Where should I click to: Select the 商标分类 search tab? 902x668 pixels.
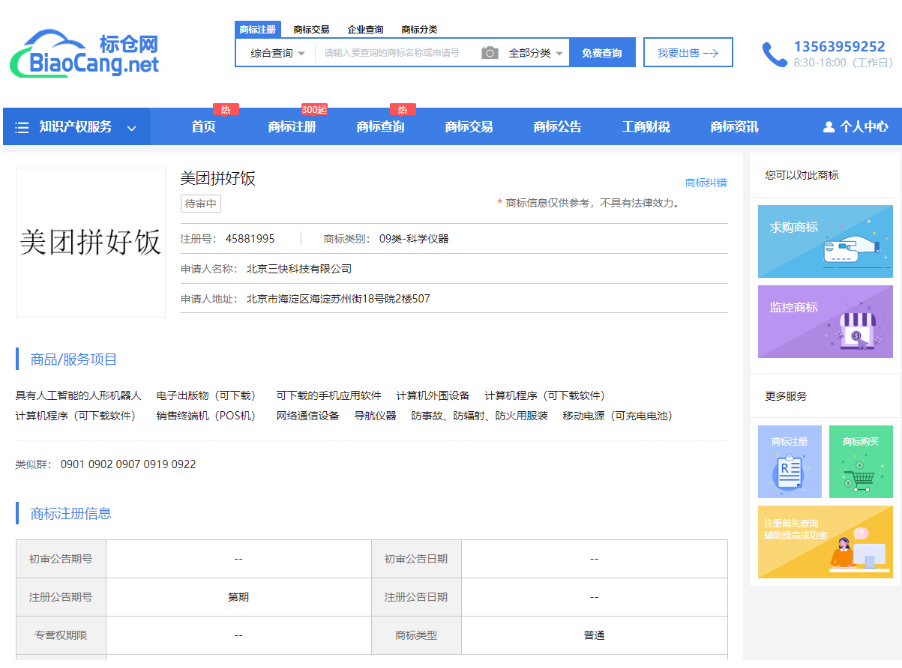pos(419,29)
